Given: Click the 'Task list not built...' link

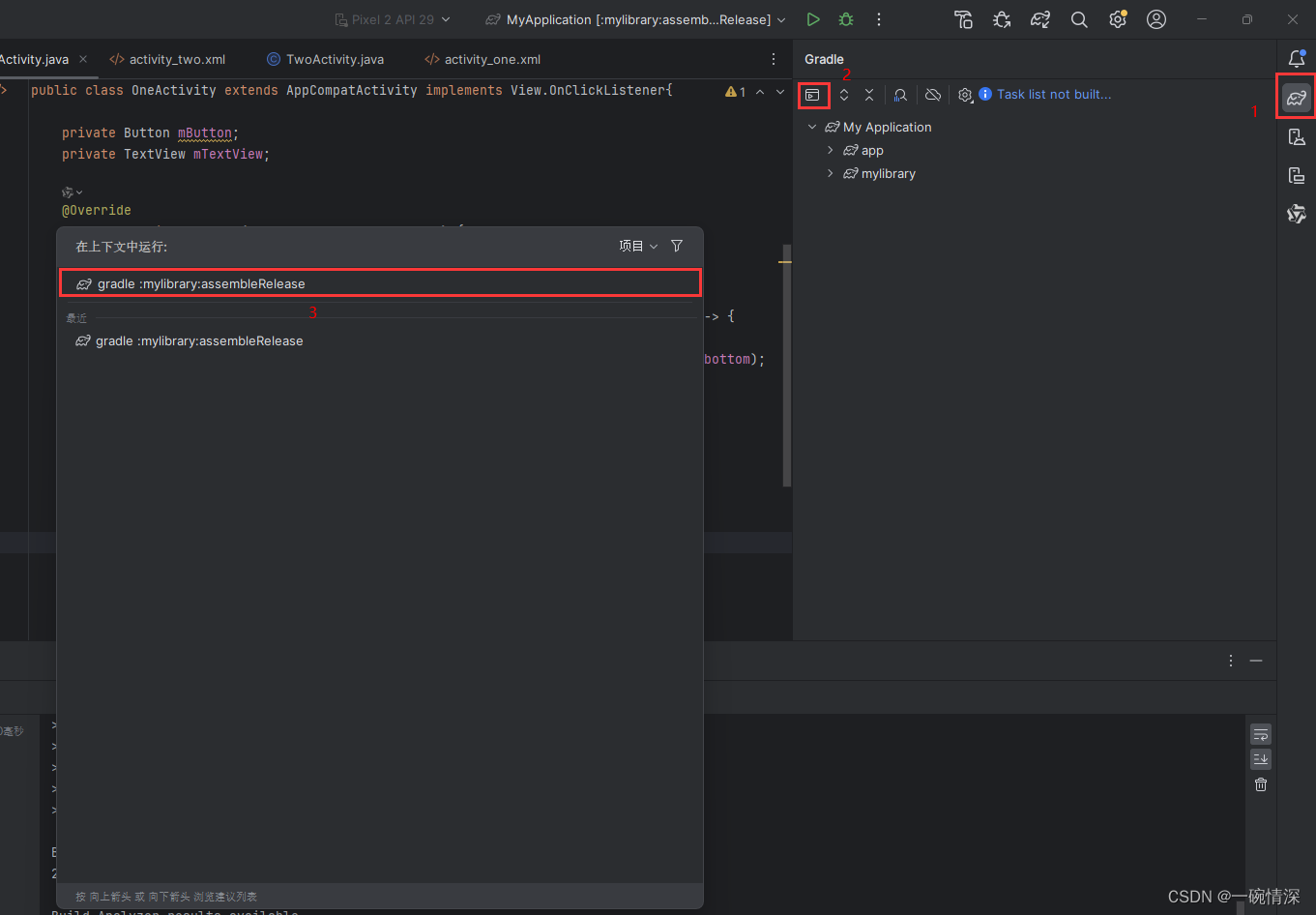Looking at the screenshot, I should tap(1054, 95).
